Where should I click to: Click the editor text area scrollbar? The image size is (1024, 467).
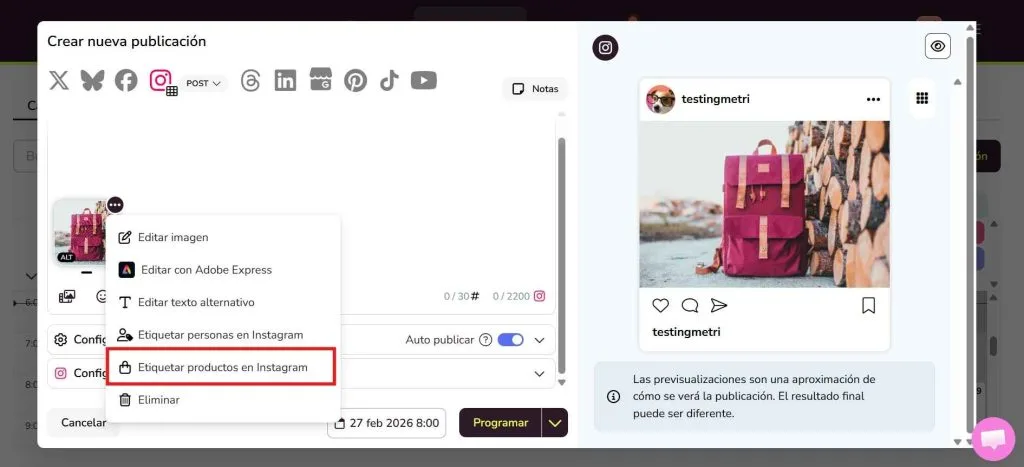click(x=562, y=255)
